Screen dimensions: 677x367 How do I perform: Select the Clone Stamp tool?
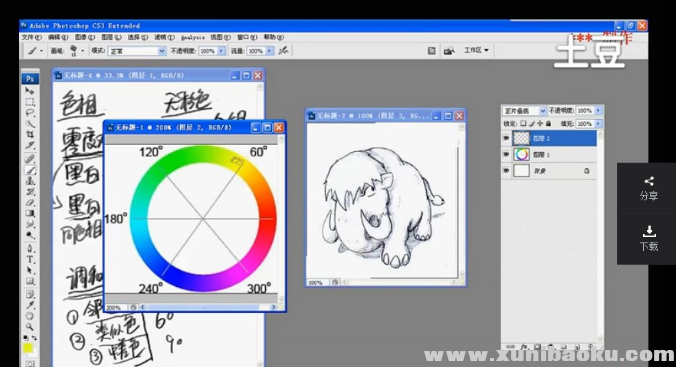click(30, 180)
